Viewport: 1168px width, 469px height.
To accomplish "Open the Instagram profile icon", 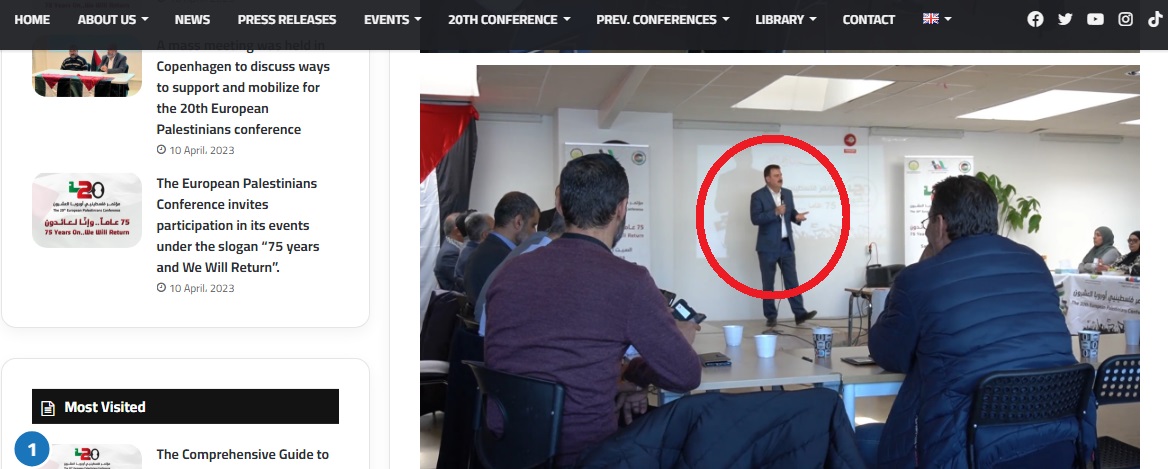I will pyautogui.click(x=1126, y=19).
